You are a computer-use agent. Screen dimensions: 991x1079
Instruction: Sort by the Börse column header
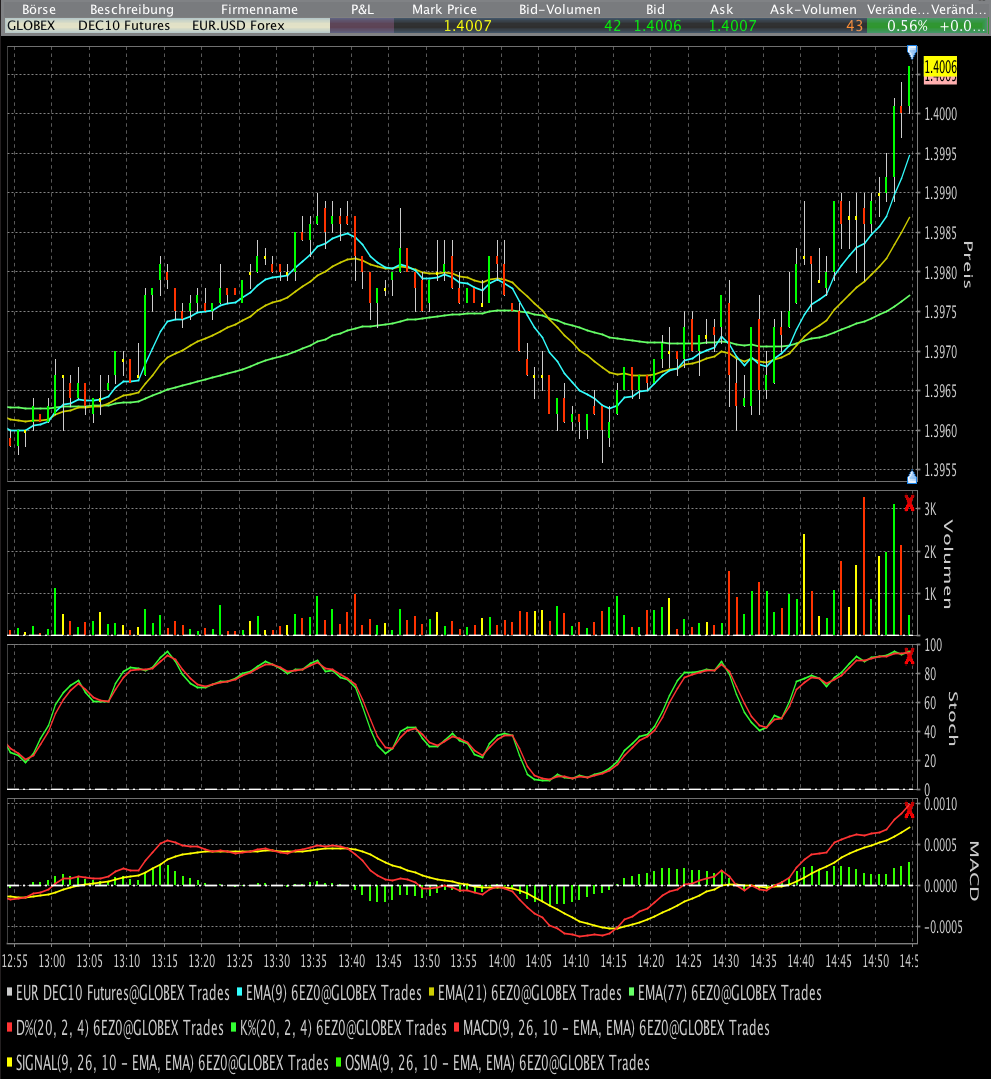click(39, 9)
